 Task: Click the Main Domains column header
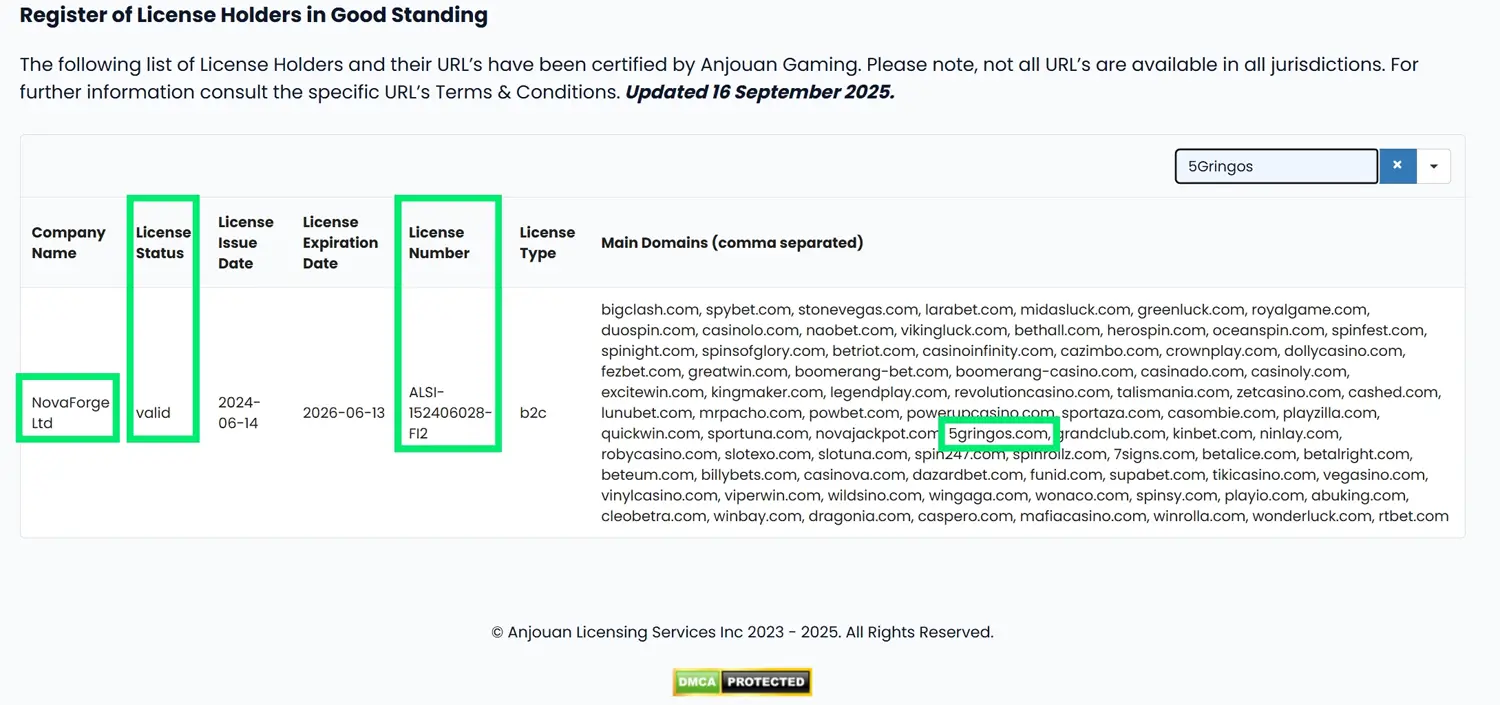pyautogui.click(x=731, y=242)
